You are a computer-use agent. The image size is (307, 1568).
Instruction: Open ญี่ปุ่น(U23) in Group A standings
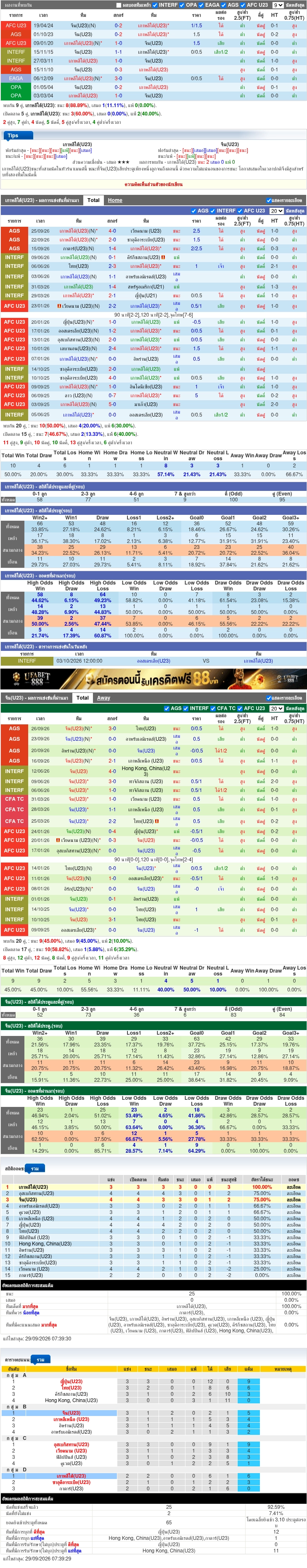[71, 1382]
